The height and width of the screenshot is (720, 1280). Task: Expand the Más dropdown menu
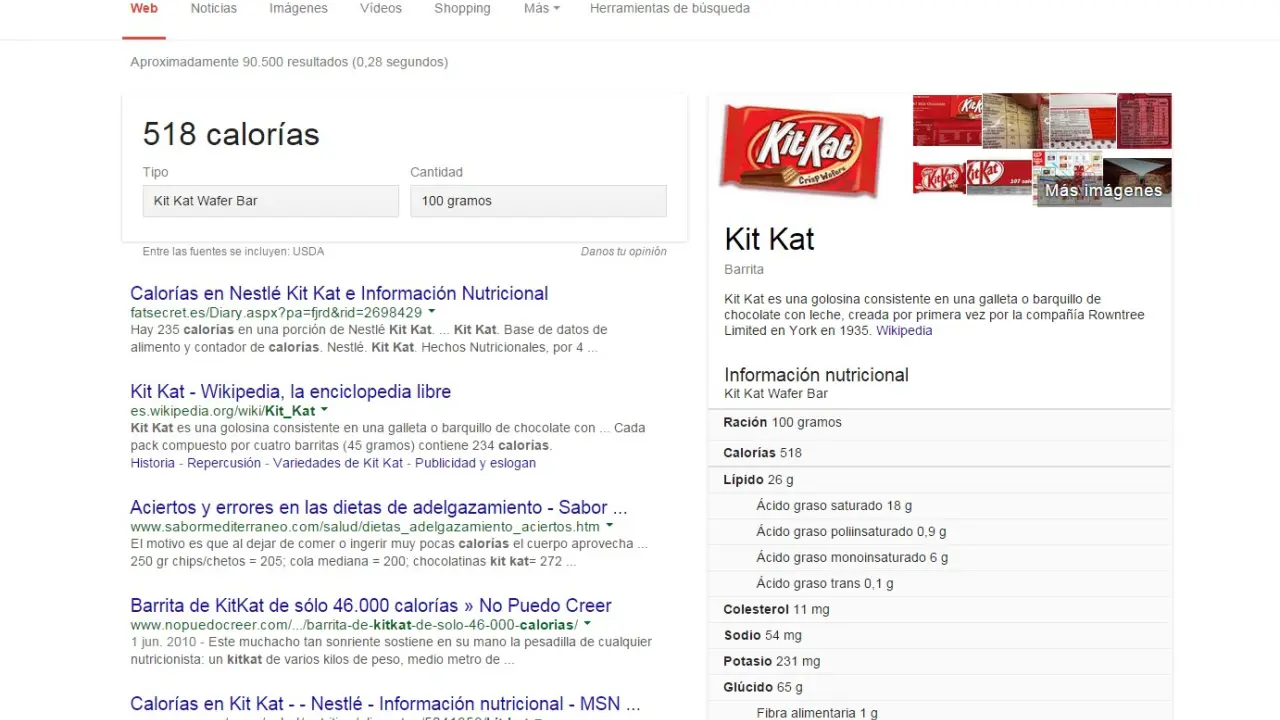point(541,9)
